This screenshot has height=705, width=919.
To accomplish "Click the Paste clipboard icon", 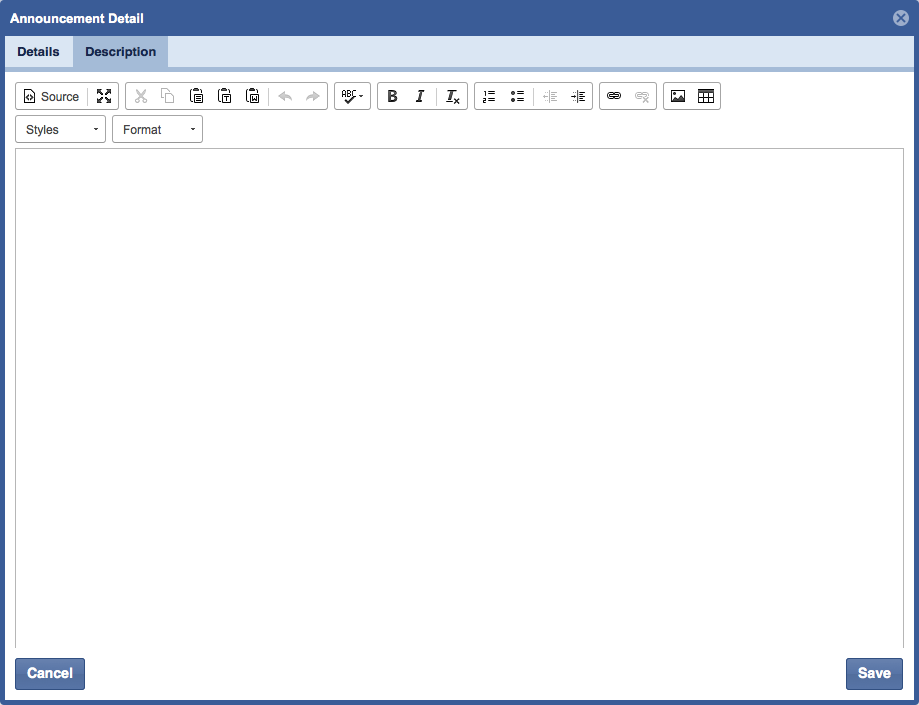I will tap(197, 97).
